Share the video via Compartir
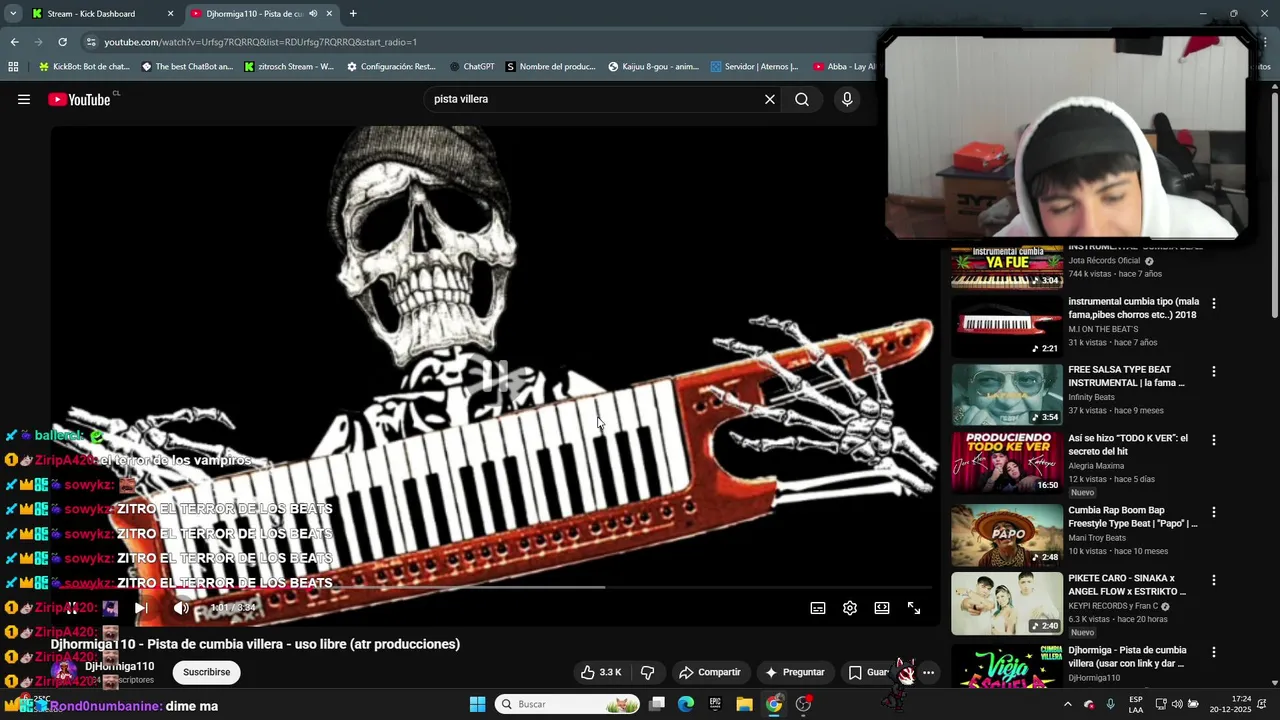This screenshot has height=720, width=1280. (709, 672)
